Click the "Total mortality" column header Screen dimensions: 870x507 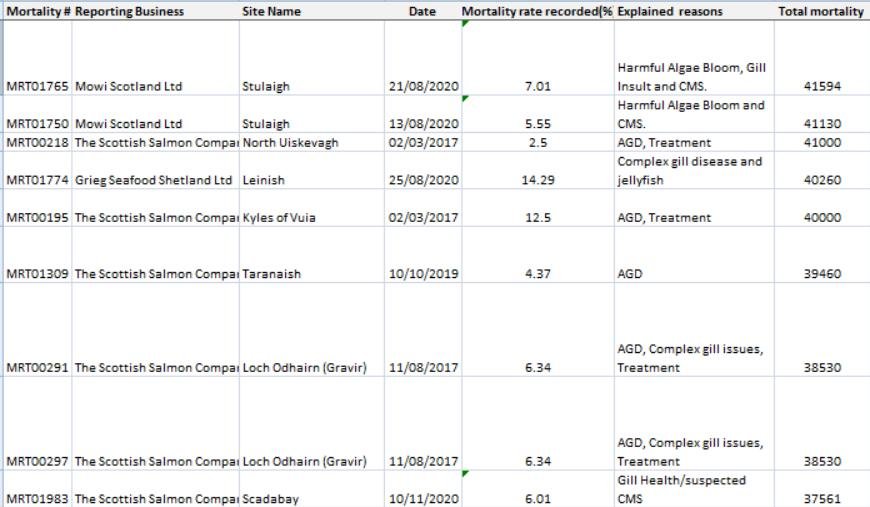coord(821,11)
